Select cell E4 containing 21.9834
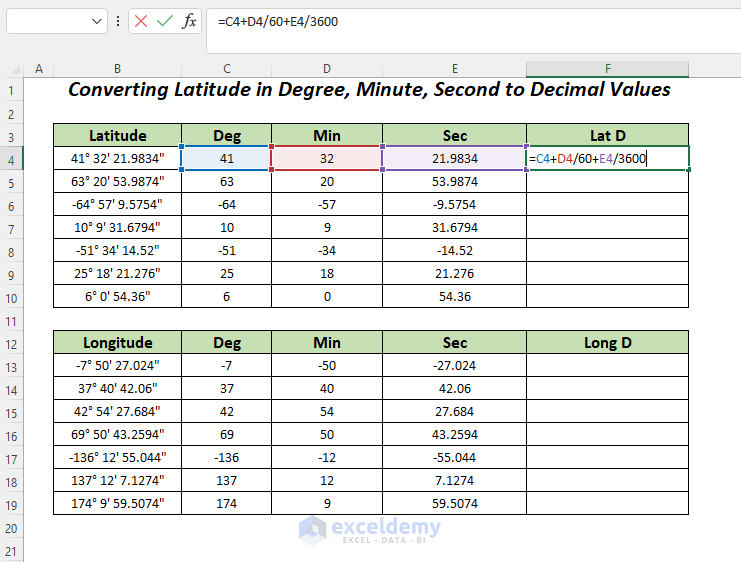The image size is (741, 562). tap(454, 158)
